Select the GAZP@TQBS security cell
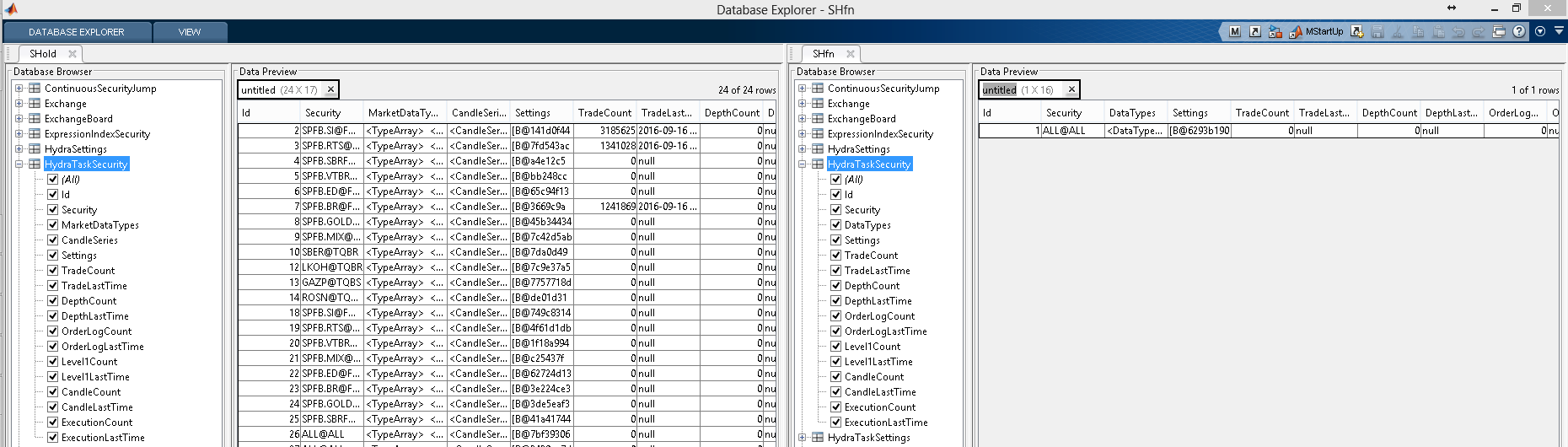This screenshot has width=1568, height=447. tap(332, 282)
